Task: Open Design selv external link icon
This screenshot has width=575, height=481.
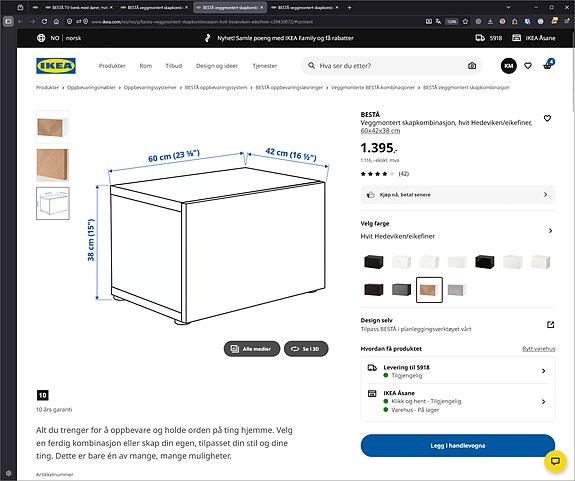Action: pos(550,324)
